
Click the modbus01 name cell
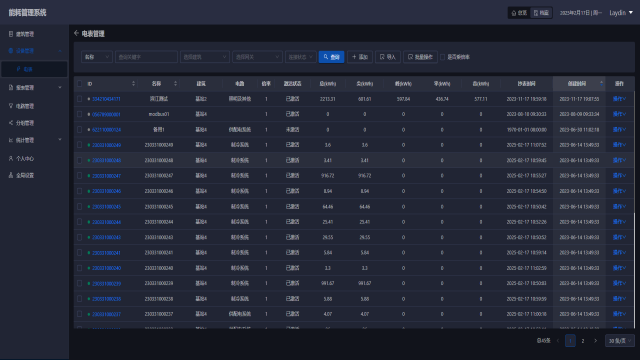coord(159,114)
